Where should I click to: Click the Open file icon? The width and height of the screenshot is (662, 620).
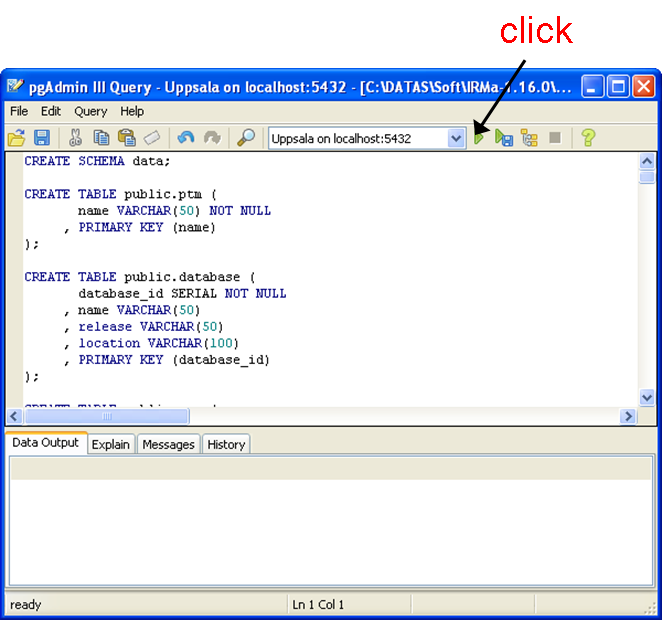(16, 138)
